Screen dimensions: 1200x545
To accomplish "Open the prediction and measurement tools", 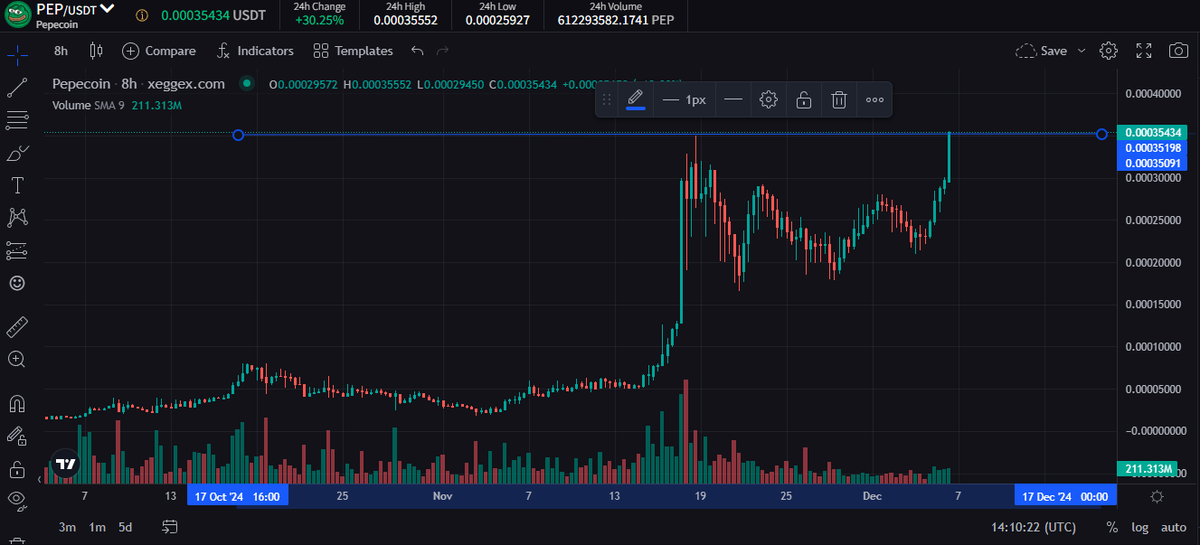I will tap(17, 250).
